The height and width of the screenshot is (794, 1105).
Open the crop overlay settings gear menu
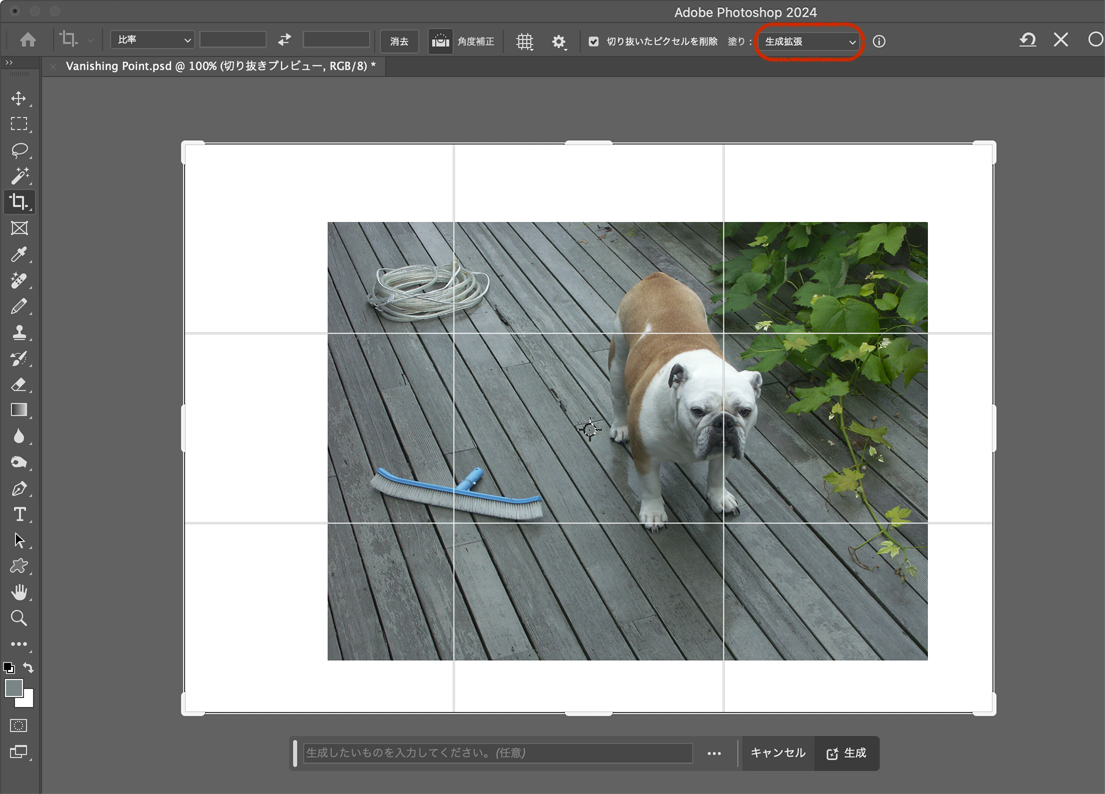(559, 41)
